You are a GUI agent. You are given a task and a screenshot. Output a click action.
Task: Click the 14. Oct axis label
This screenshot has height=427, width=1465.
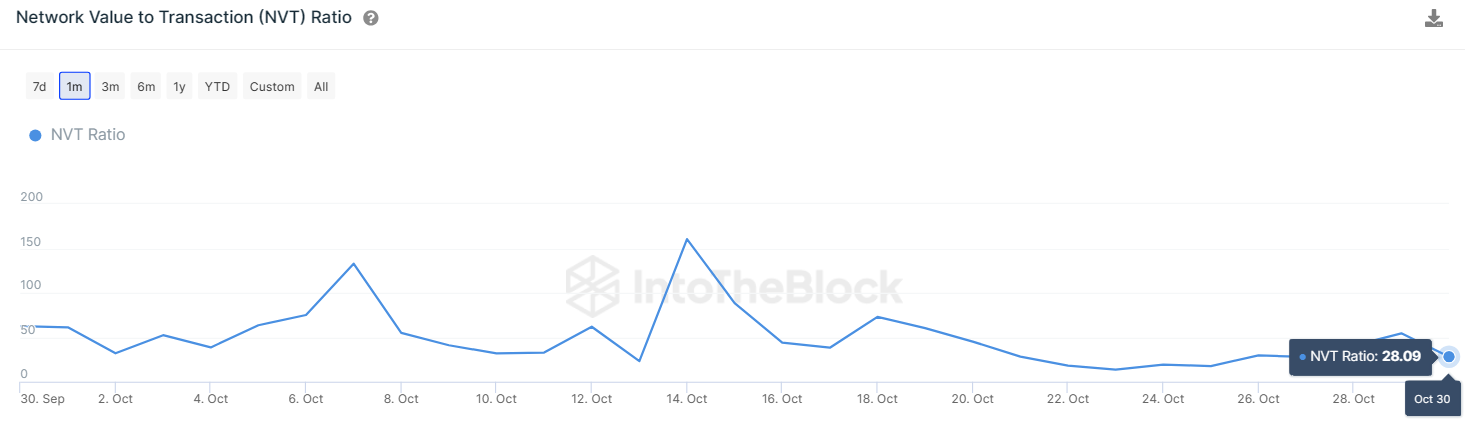(686, 399)
